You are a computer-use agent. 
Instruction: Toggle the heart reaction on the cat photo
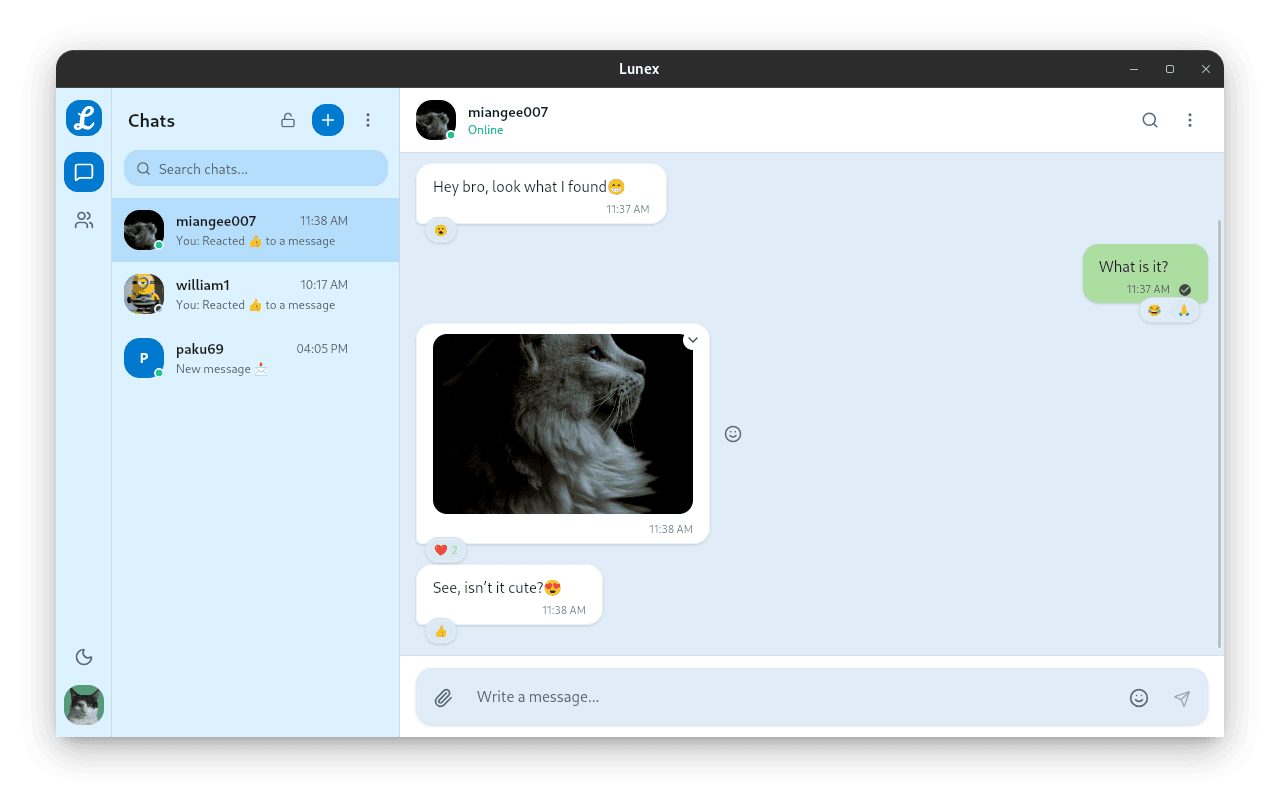445,549
